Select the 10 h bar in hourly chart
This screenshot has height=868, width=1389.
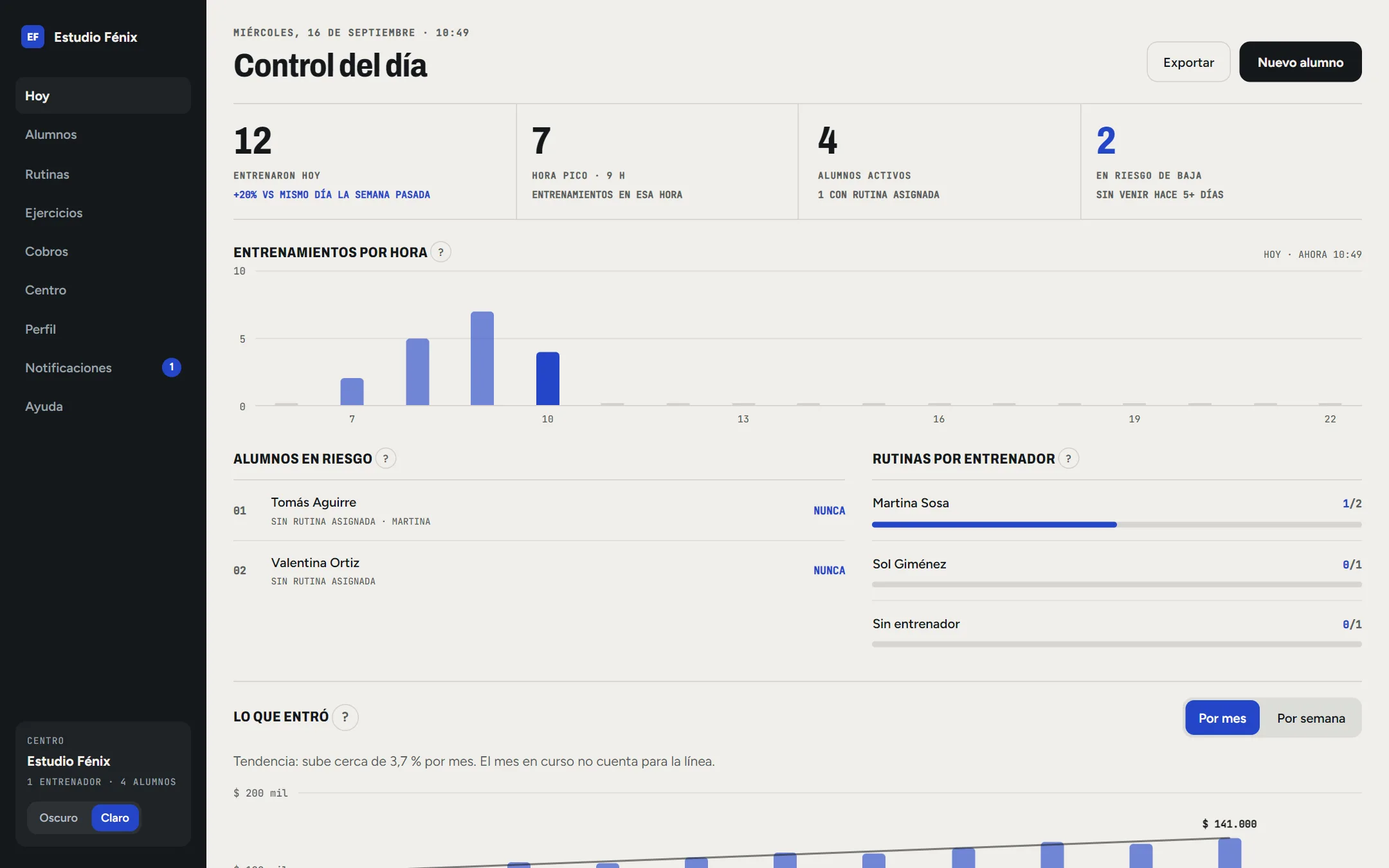(548, 379)
